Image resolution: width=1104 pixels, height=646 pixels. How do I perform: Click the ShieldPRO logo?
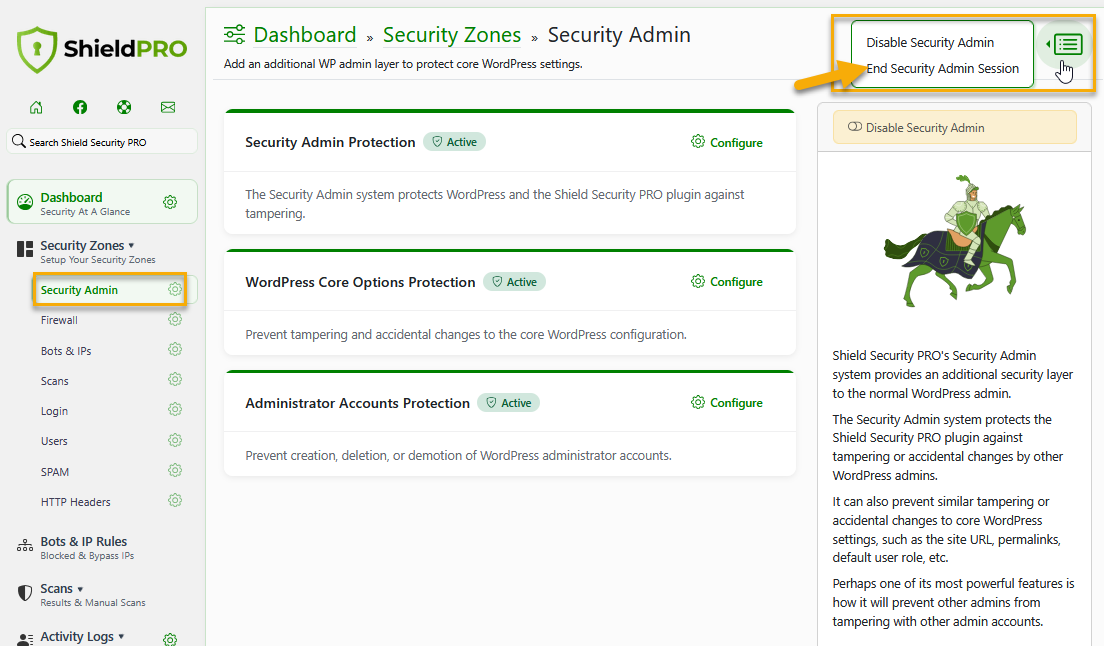tap(102, 49)
